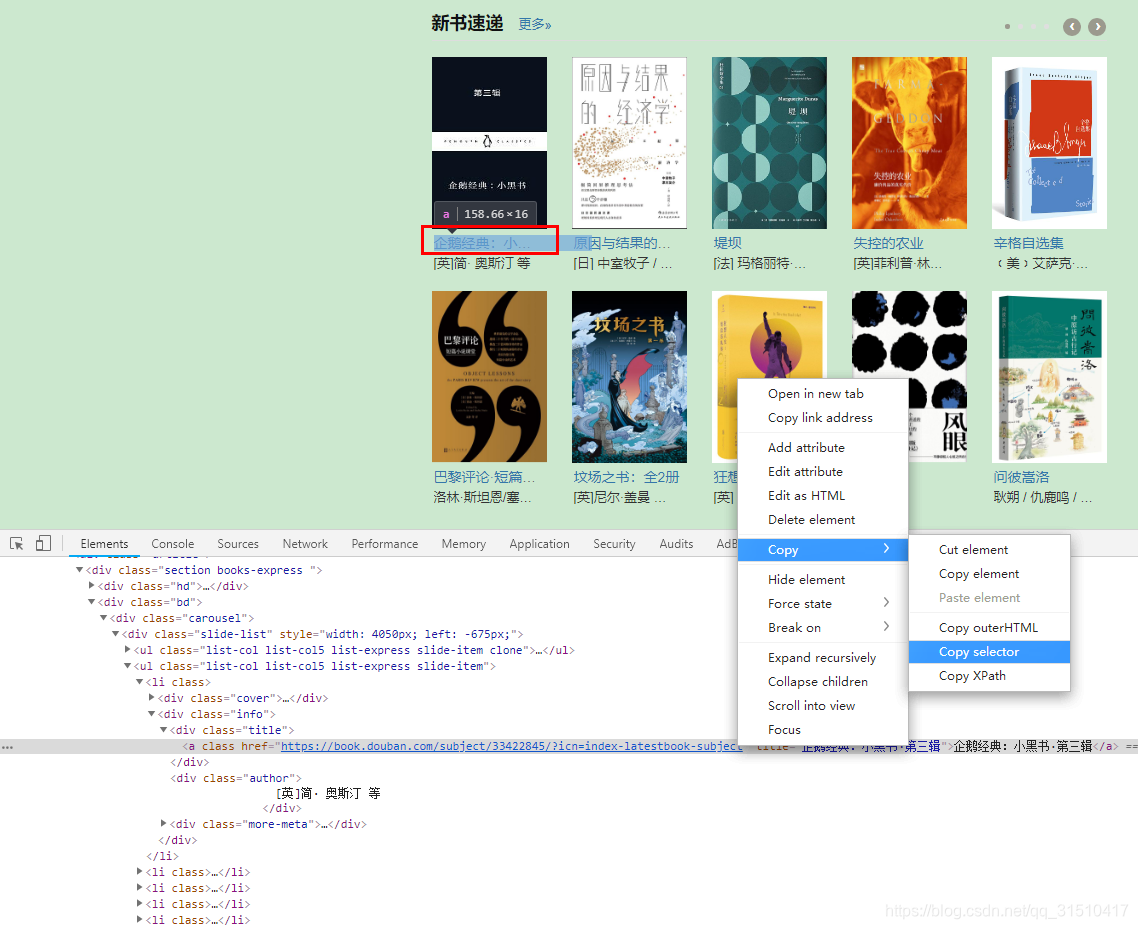1138x929 pixels.
Task: Expand the slide-item clone ul node
Action: (x=127, y=650)
